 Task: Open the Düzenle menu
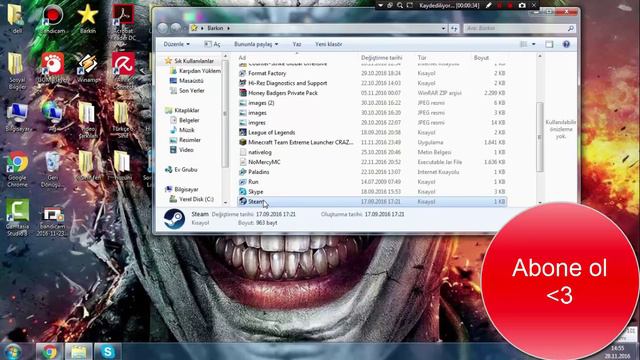[176, 44]
